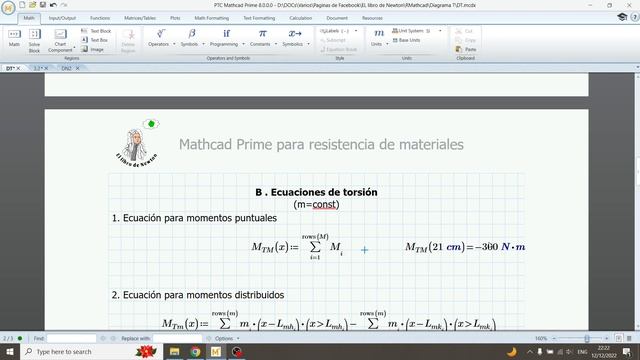This screenshot has height=360, width=640.
Task: Click into the Find input field
Action: [71, 338]
